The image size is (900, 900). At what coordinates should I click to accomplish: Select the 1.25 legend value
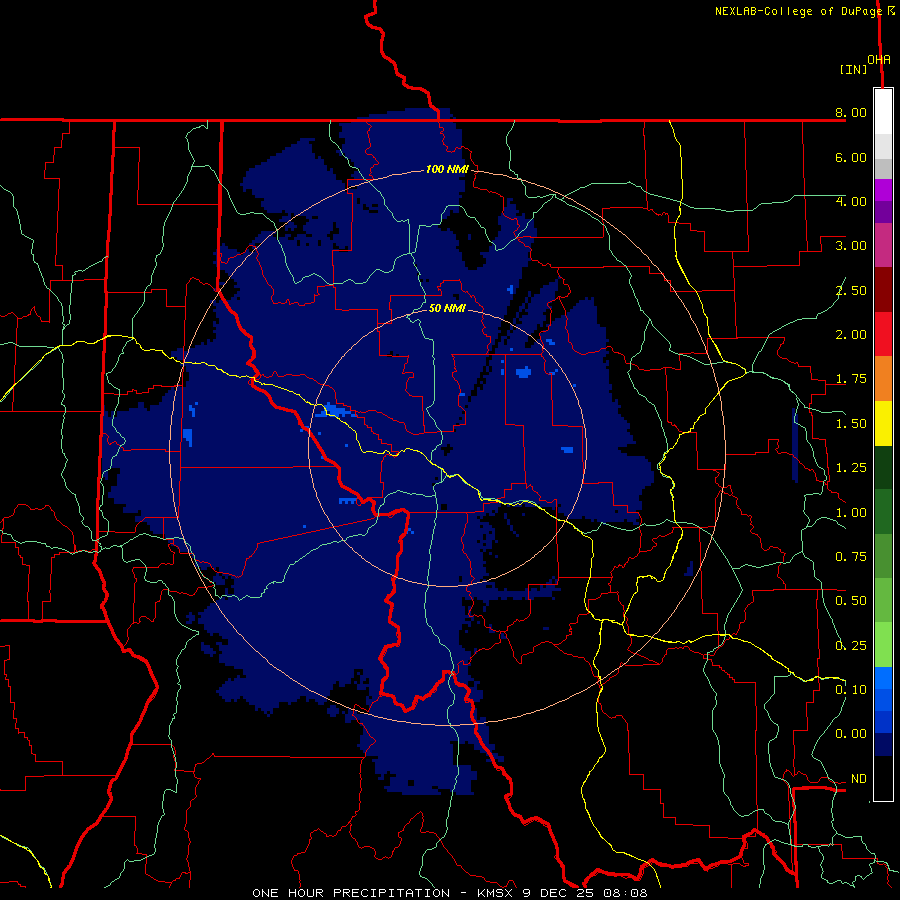click(x=851, y=468)
